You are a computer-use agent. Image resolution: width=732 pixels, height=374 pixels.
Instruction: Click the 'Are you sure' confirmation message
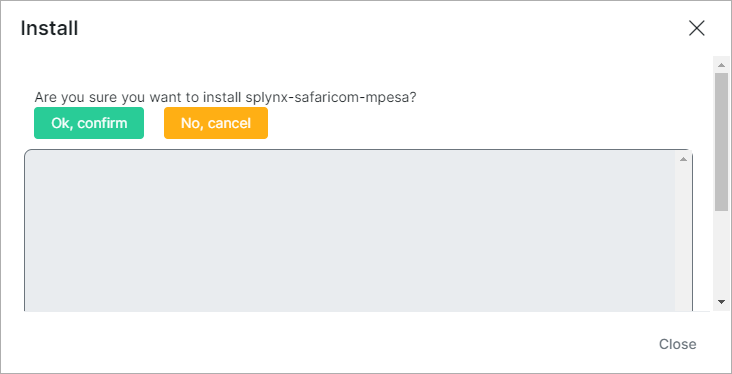pyautogui.click(x=225, y=98)
